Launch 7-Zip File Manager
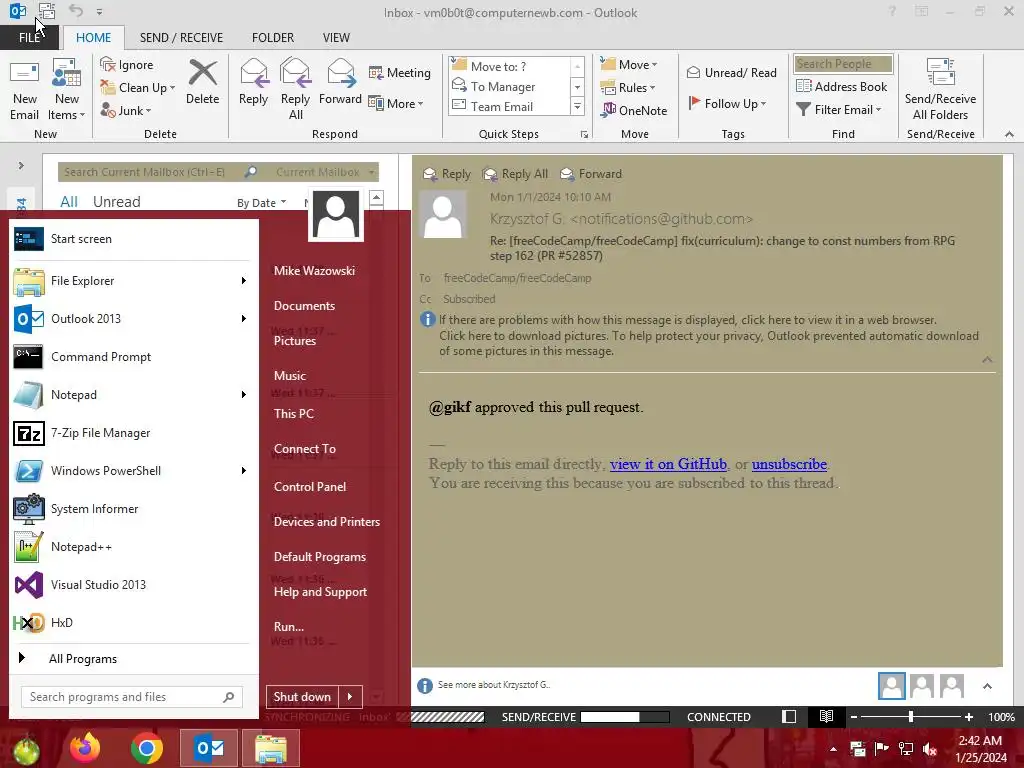 point(131,433)
